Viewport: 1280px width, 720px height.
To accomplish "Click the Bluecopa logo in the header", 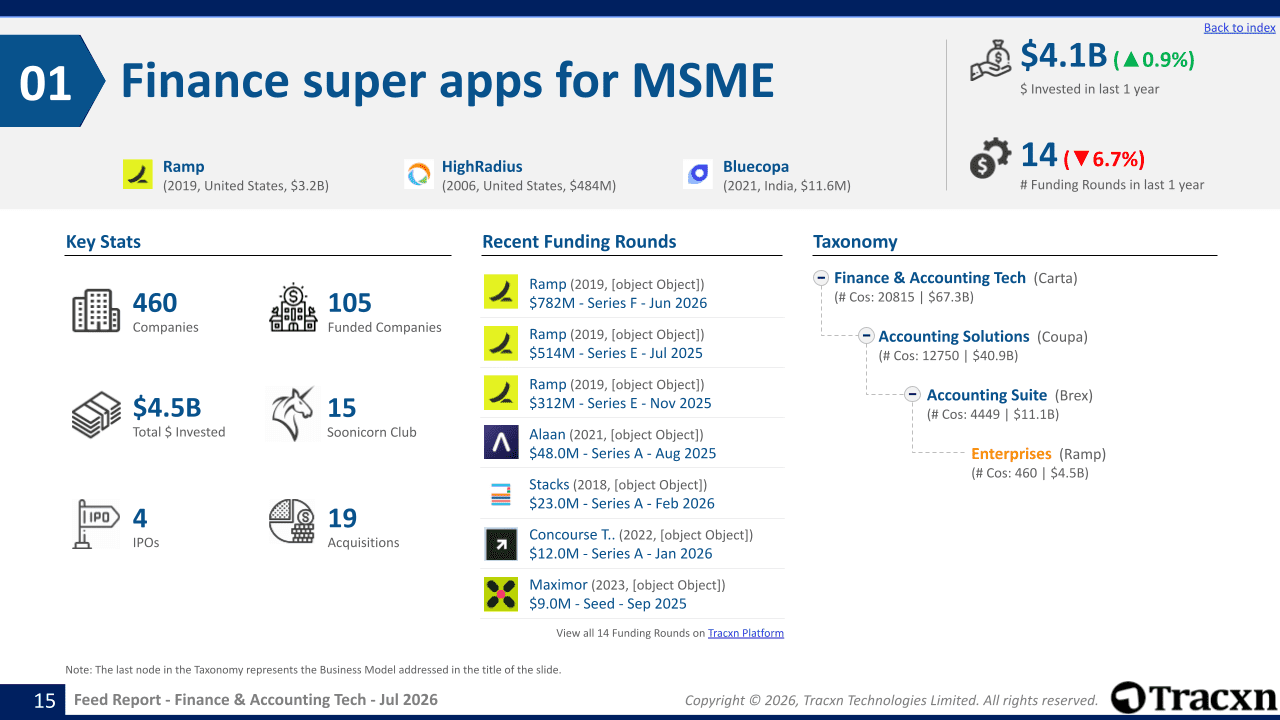I will point(698,174).
